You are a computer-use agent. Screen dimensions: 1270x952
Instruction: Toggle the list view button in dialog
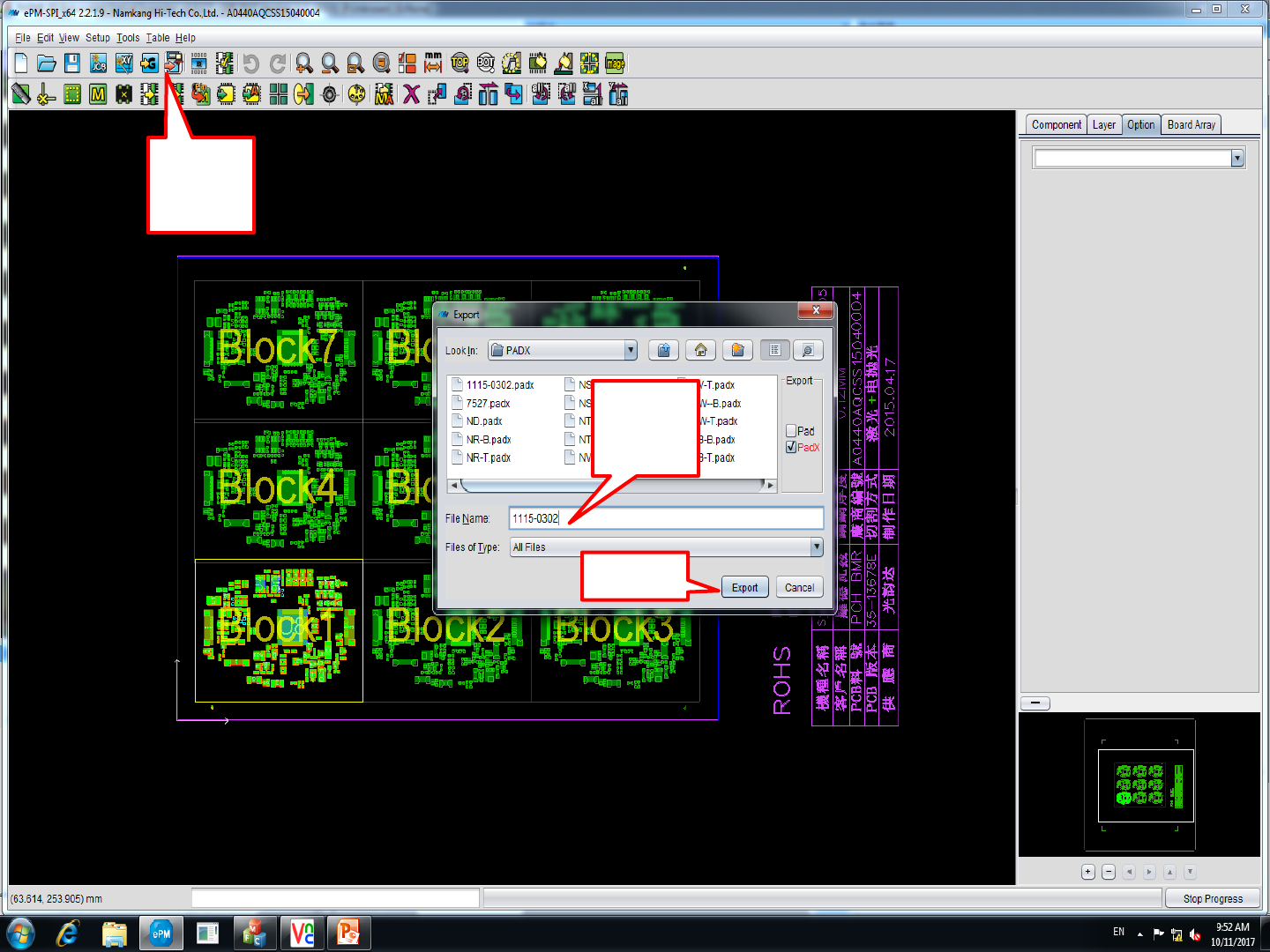coord(774,351)
